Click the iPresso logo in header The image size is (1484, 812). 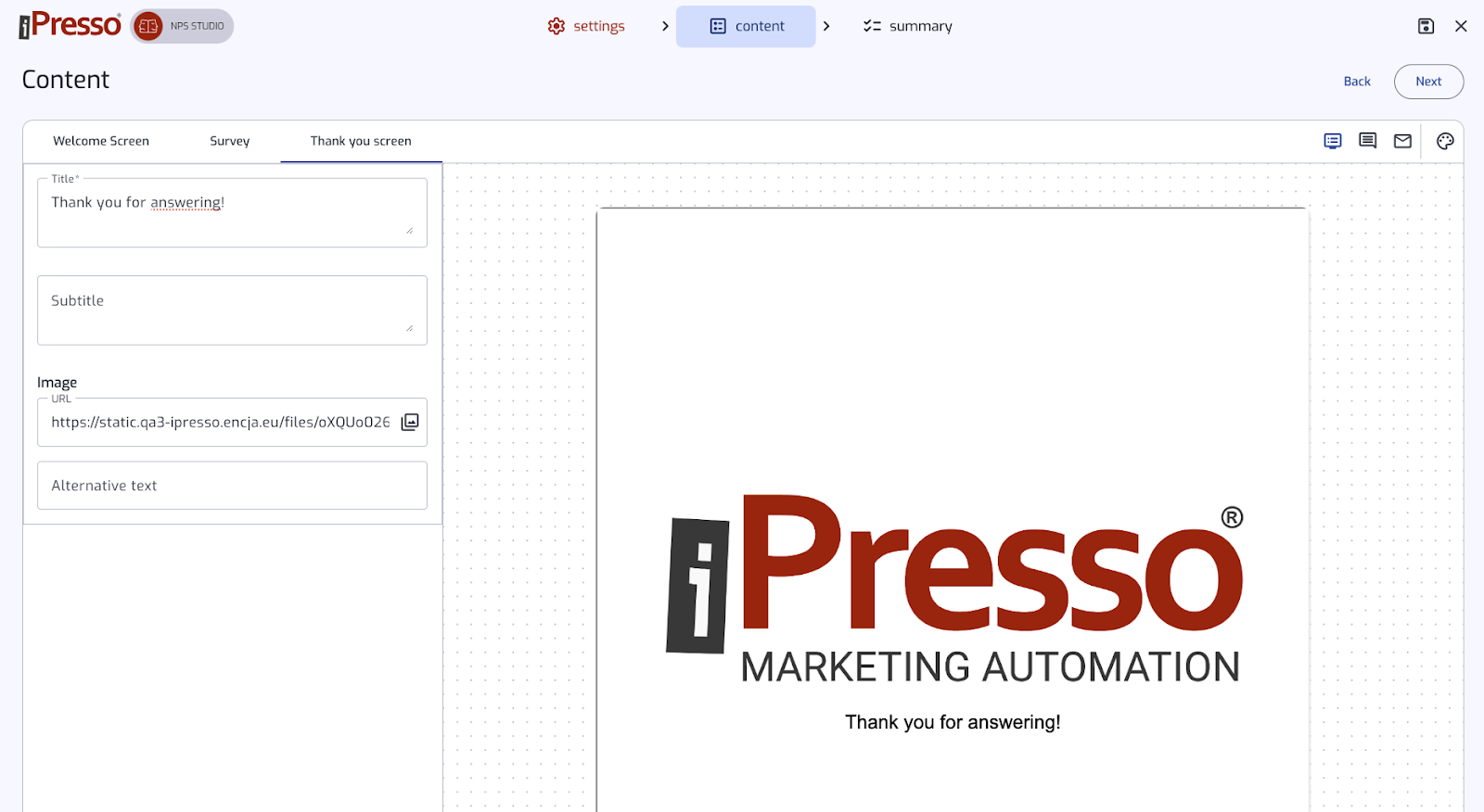(x=70, y=25)
